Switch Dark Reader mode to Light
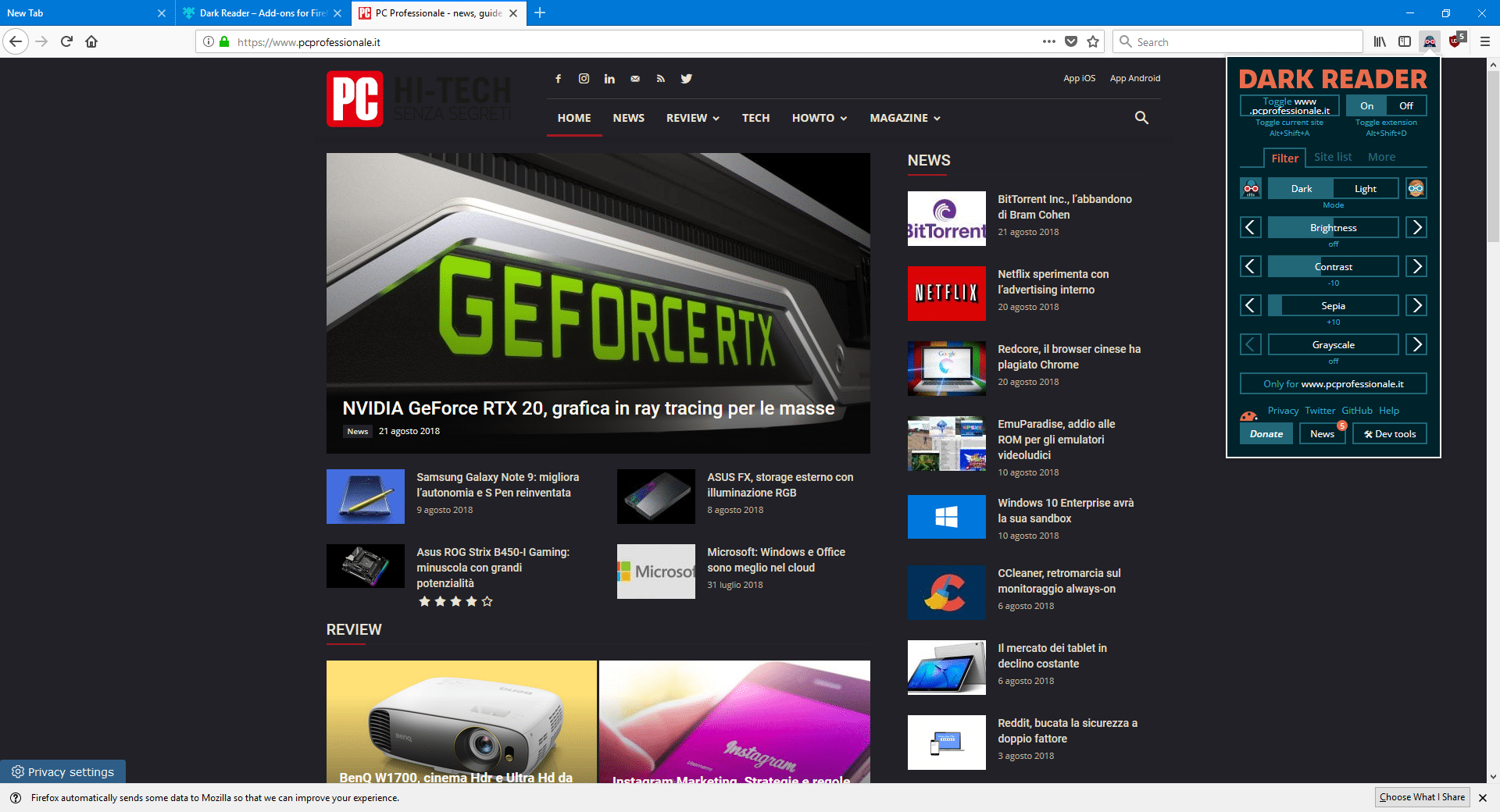1500x812 pixels. (1365, 189)
